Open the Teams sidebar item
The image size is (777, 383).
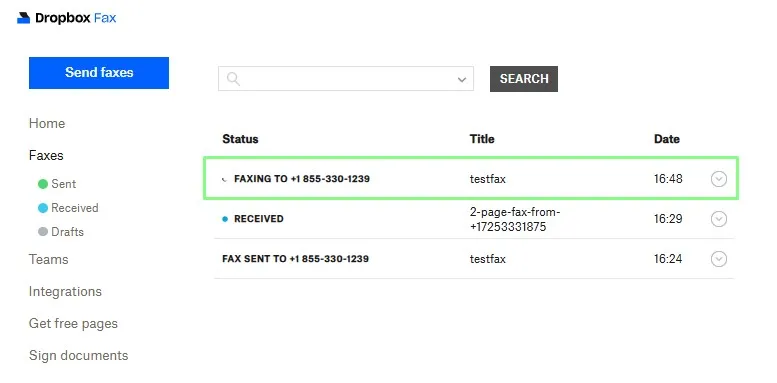(x=49, y=260)
